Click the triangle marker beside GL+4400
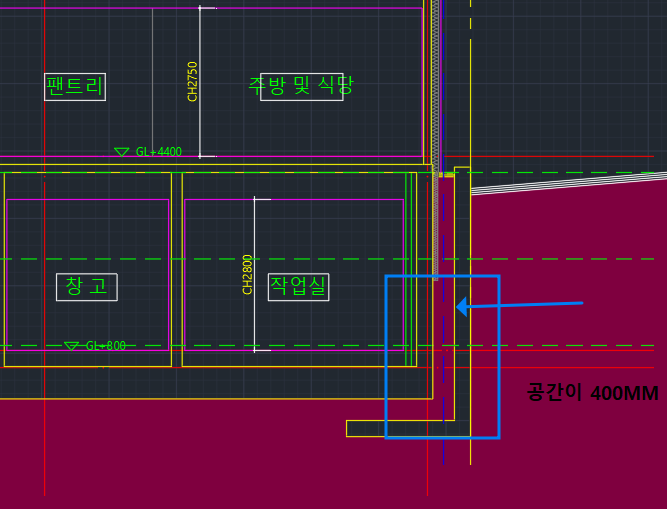Screen dimensions: 667x509 point(122,152)
